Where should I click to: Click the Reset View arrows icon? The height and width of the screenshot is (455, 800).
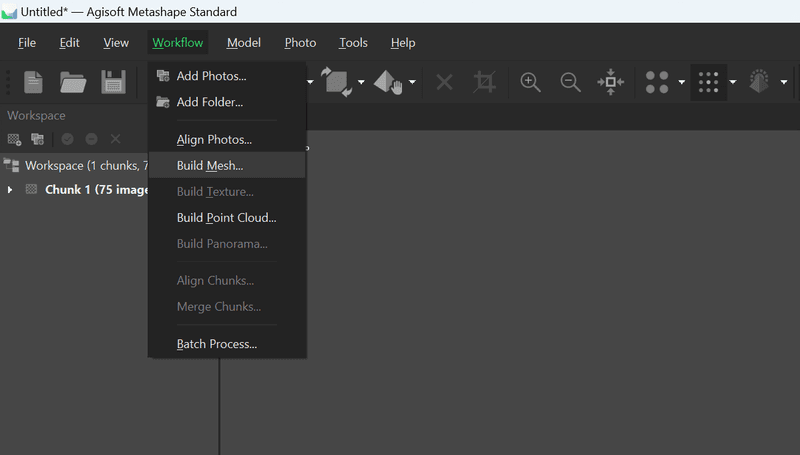pyautogui.click(x=611, y=82)
